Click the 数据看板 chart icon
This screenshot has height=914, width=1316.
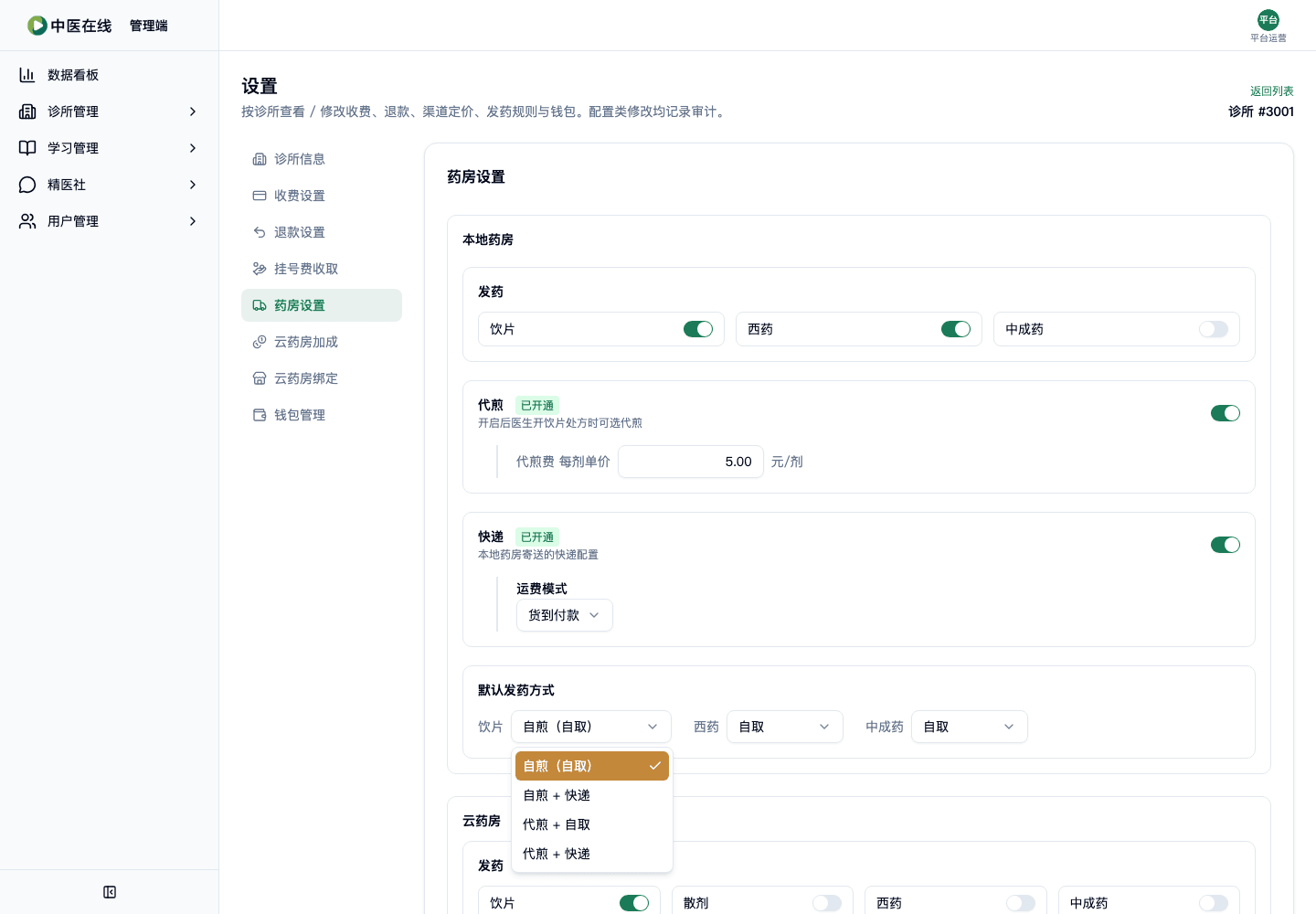point(27,75)
